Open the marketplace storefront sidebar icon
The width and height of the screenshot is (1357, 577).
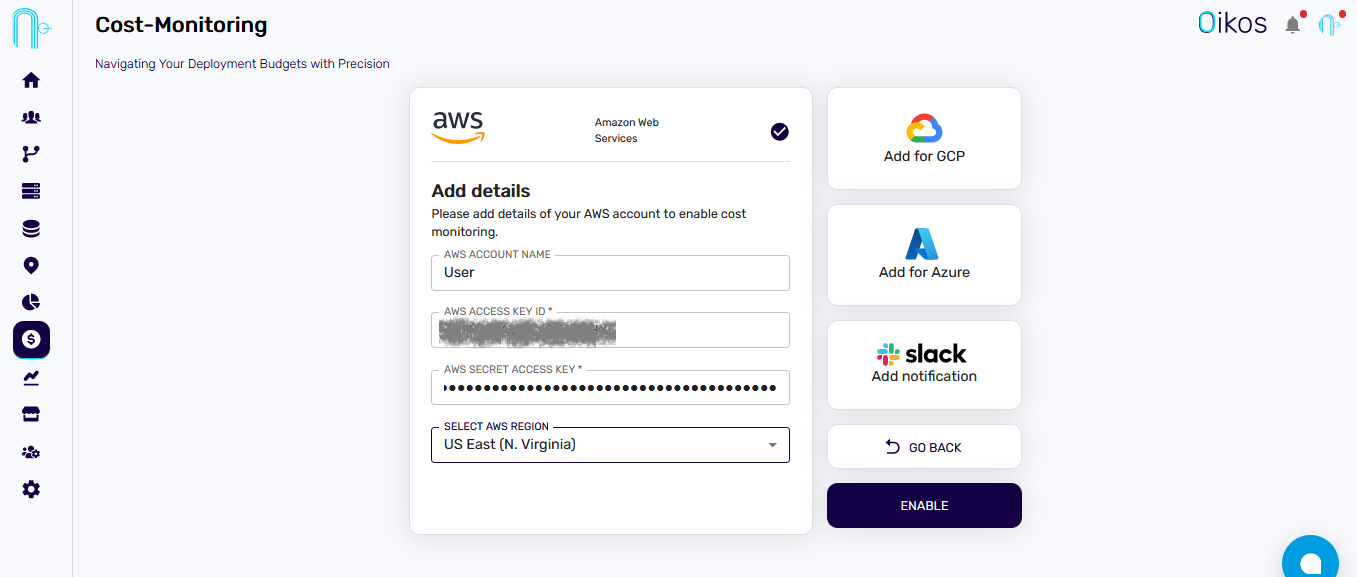click(31, 413)
